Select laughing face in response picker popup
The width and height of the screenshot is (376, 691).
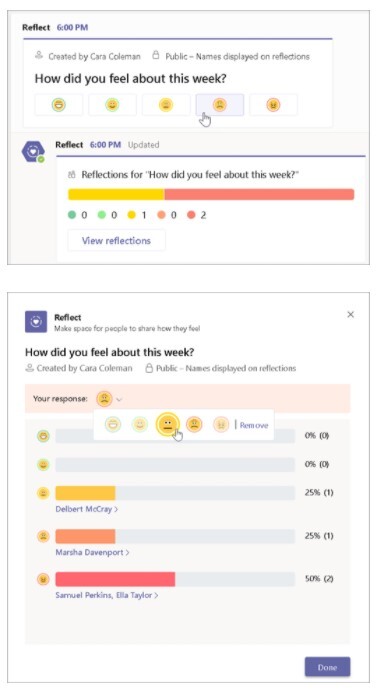coord(113,424)
